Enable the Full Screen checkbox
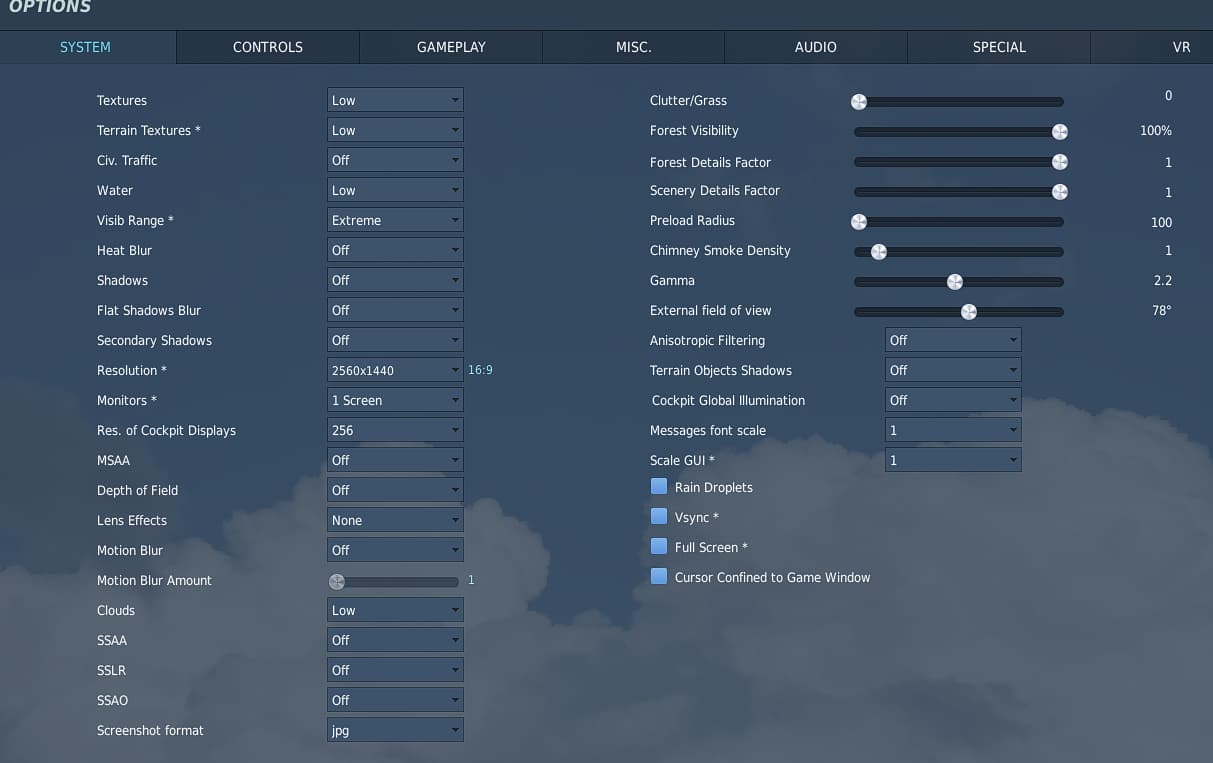The width and height of the screenshot is (1213, 763). 659,547
